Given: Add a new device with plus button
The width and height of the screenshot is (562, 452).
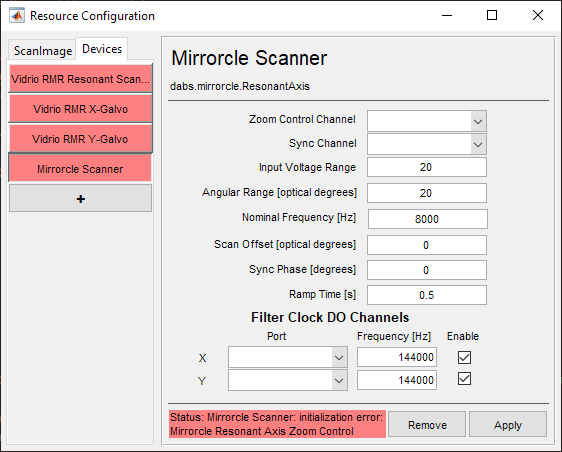Looking at the screenshot, I should click(80, 199).
